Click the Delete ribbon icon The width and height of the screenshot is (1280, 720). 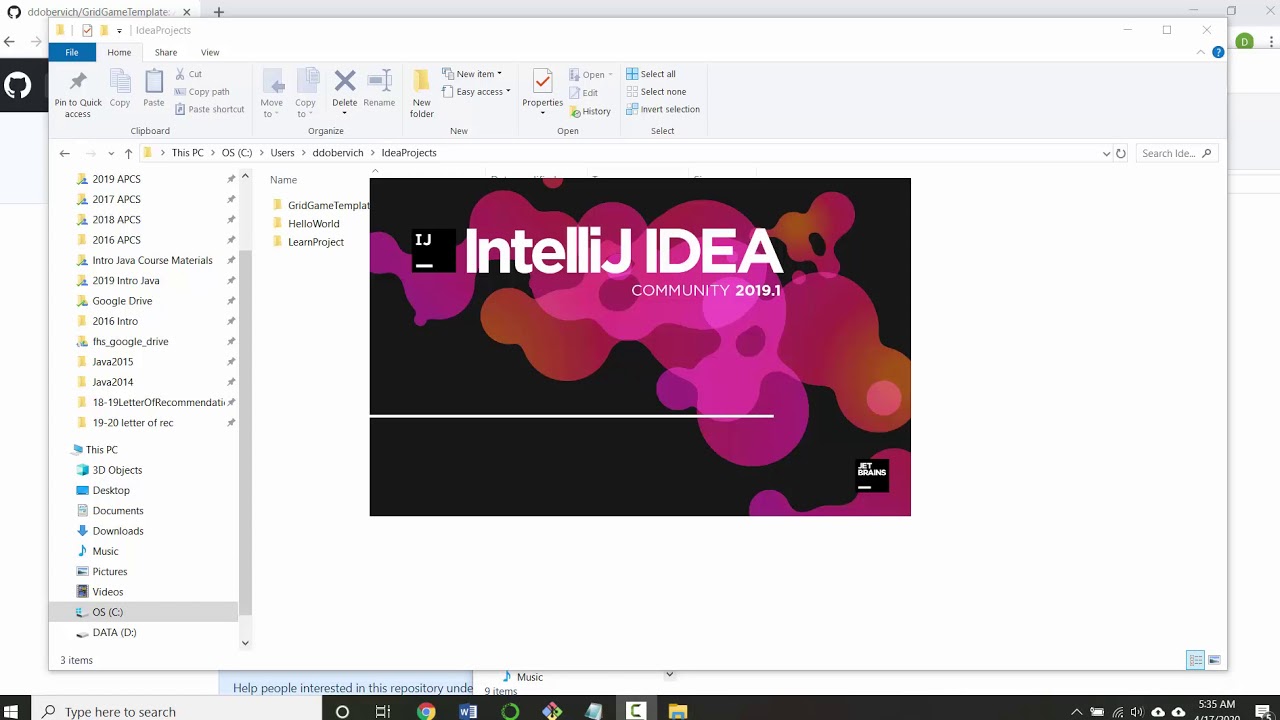pos(345,89)
